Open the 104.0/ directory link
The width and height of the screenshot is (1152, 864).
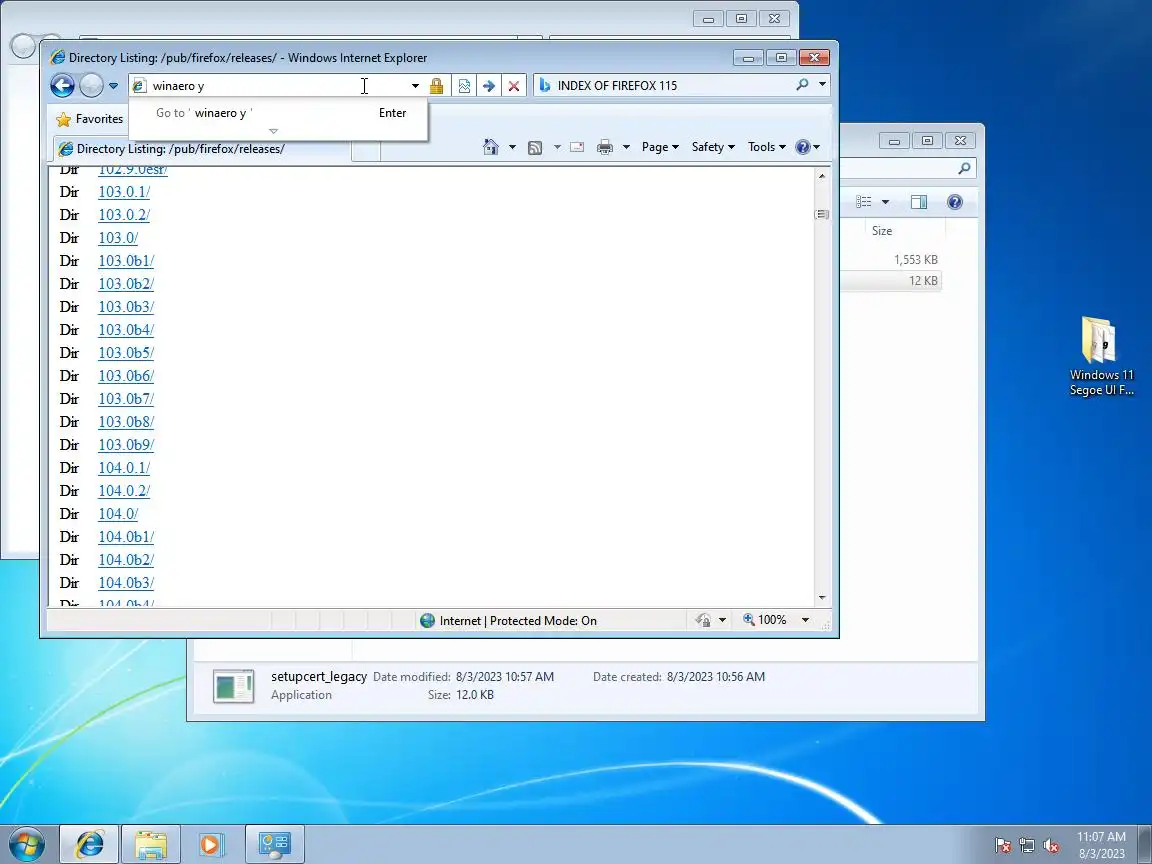[x=118, y=514]
